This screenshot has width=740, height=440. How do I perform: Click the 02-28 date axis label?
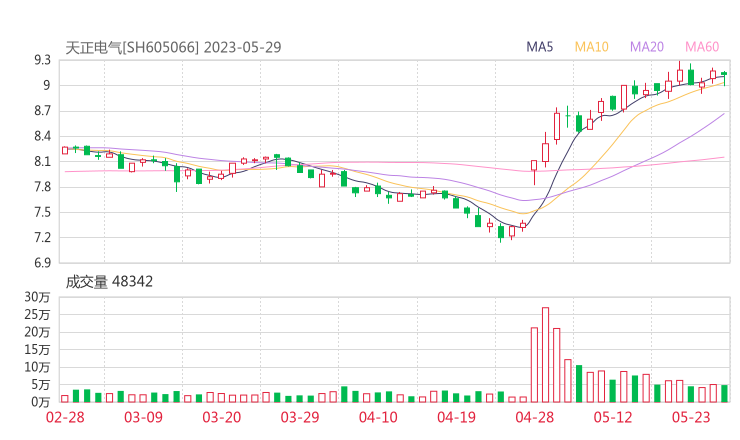65,417
